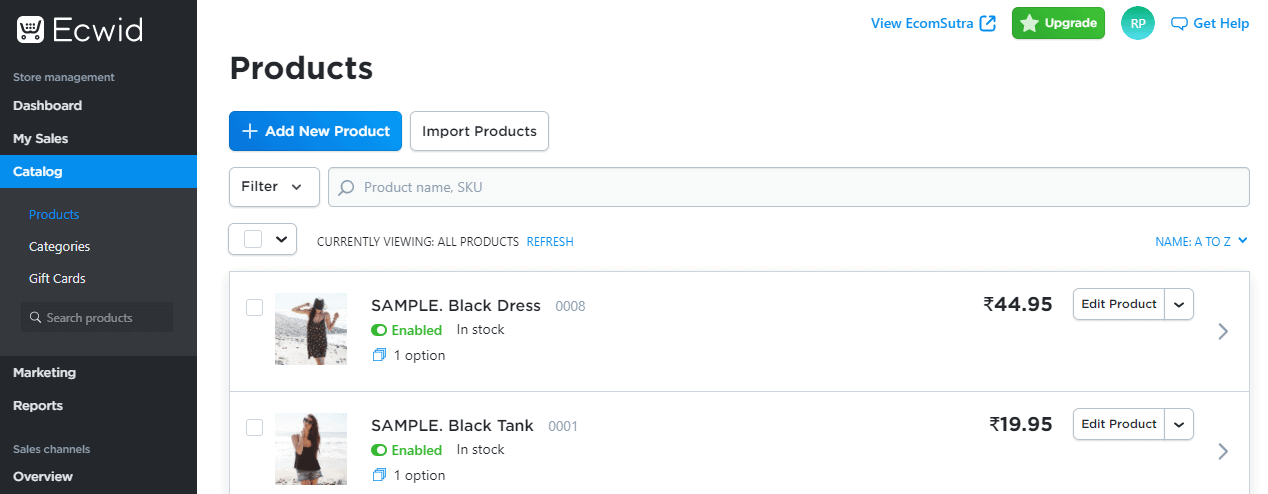Open the SAMPLE. Black Tank product thumbnail
The image size is (1268, 494).
click(x=311, y=449)
